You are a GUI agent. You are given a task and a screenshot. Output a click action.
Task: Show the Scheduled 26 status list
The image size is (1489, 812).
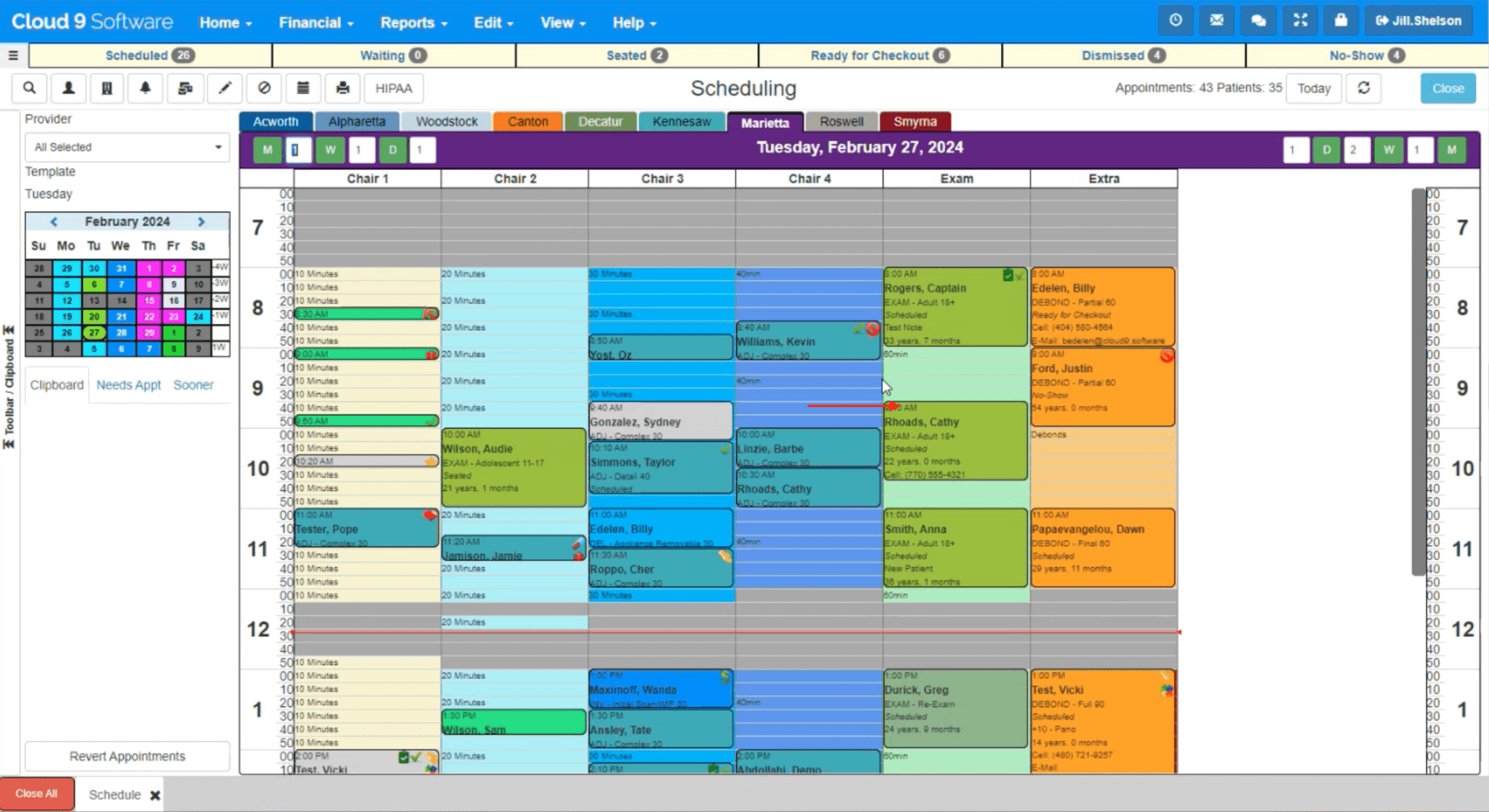pyautogui.click(x=150, y=55)
